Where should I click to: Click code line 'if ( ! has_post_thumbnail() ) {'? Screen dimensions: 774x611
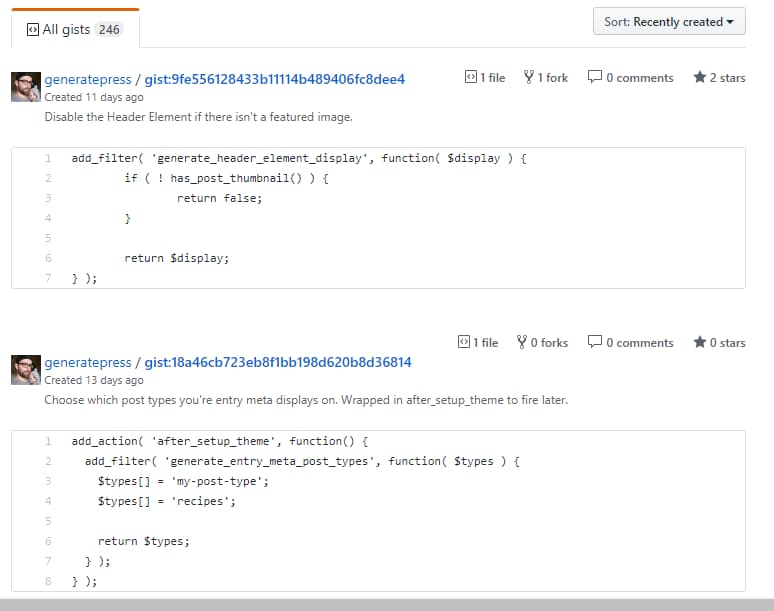coord(227,178)
